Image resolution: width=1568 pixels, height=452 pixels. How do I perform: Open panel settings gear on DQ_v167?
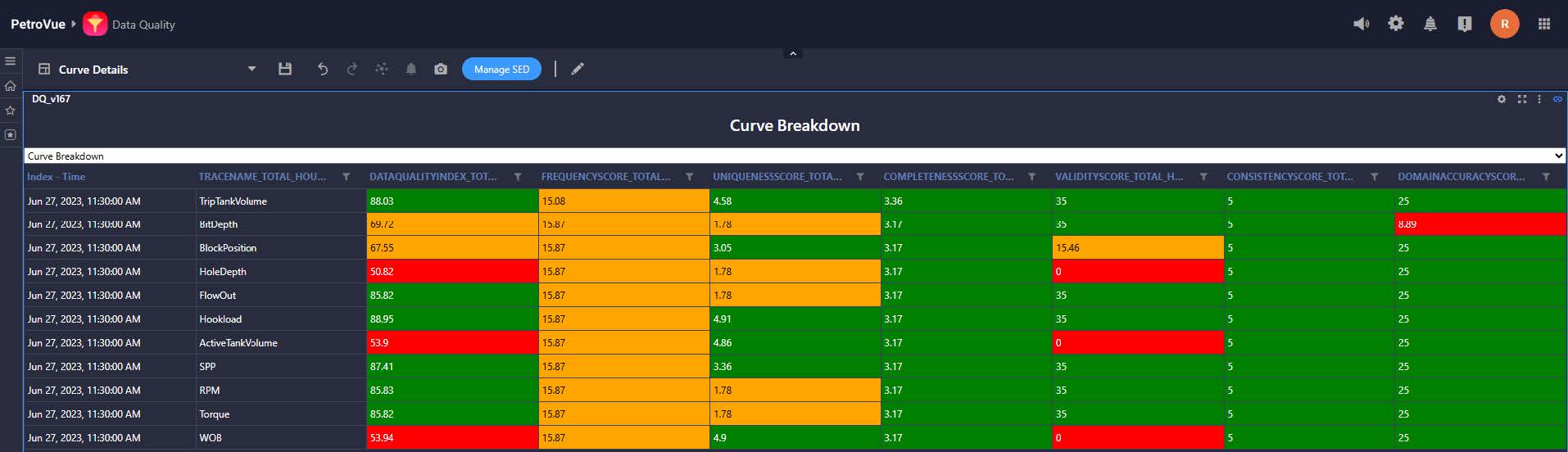pos(1502,99)
